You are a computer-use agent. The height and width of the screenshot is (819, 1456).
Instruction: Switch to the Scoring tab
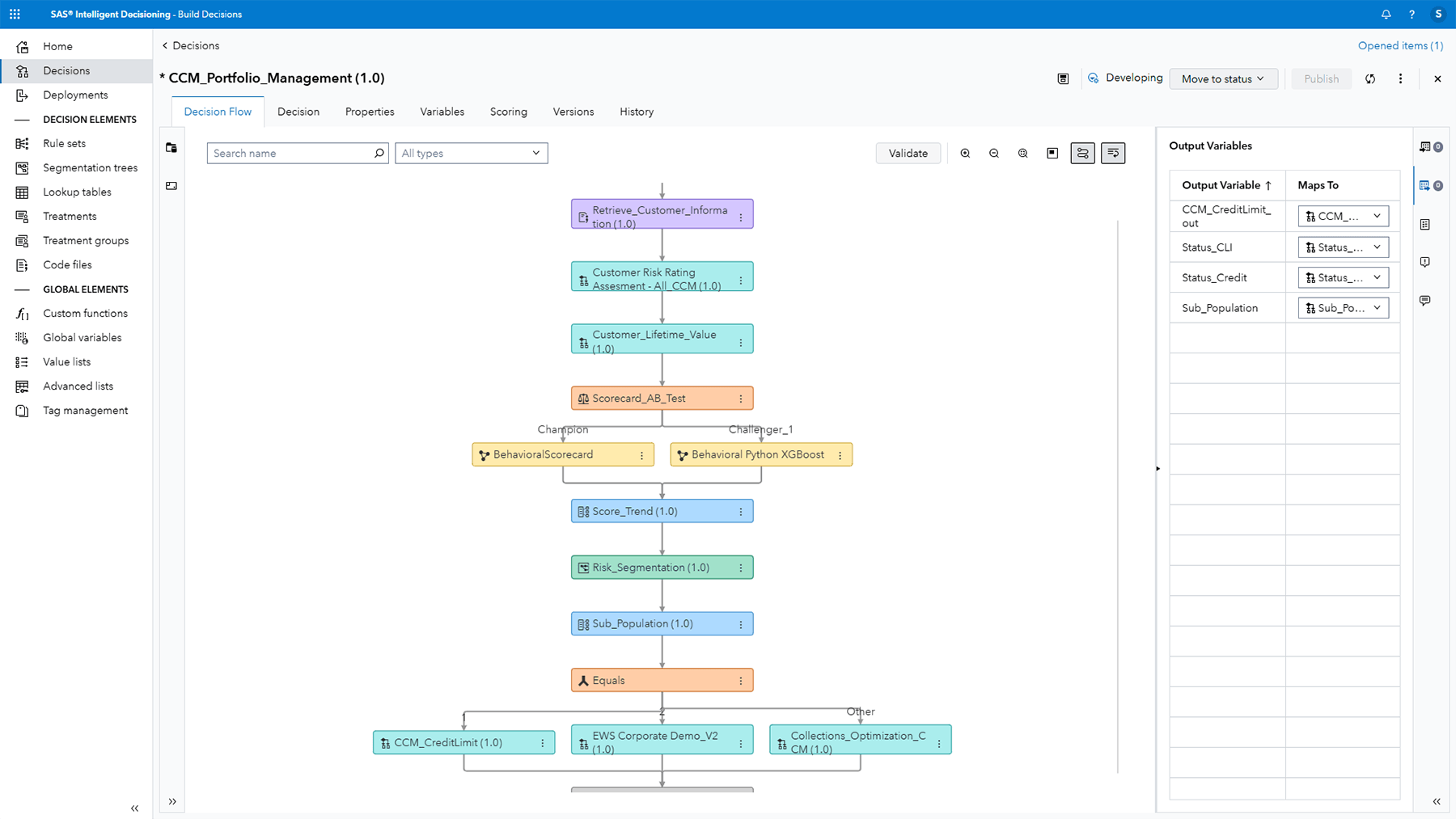click(x=508, y=112)
